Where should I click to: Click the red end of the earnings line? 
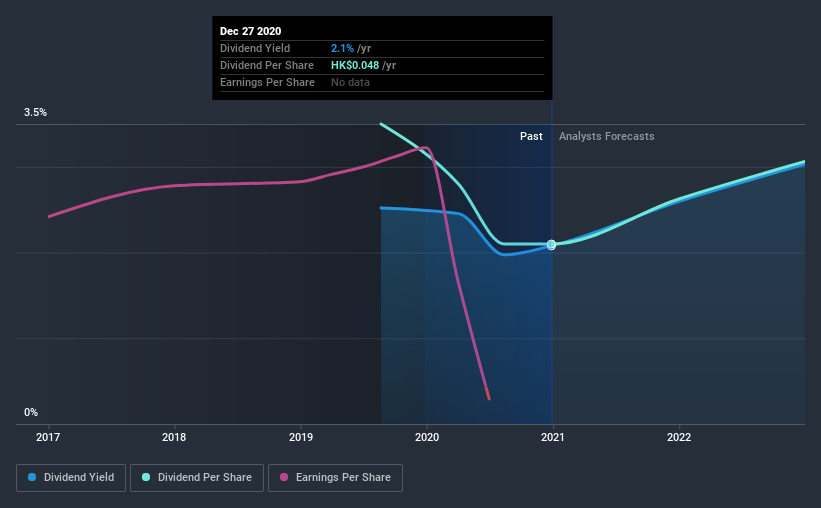[x=488, y=394]
